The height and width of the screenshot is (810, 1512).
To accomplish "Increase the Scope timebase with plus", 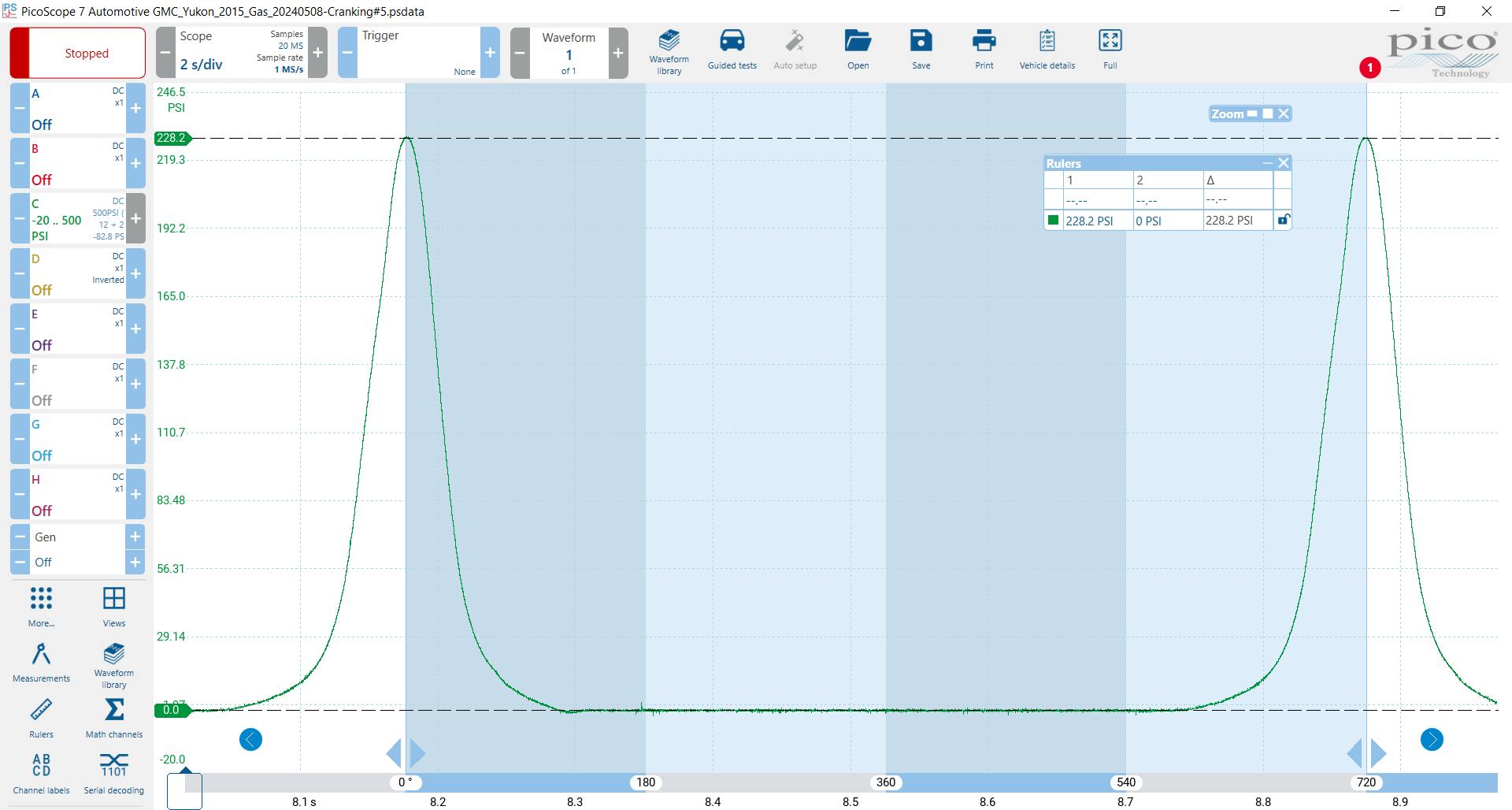I will (317, 53).
